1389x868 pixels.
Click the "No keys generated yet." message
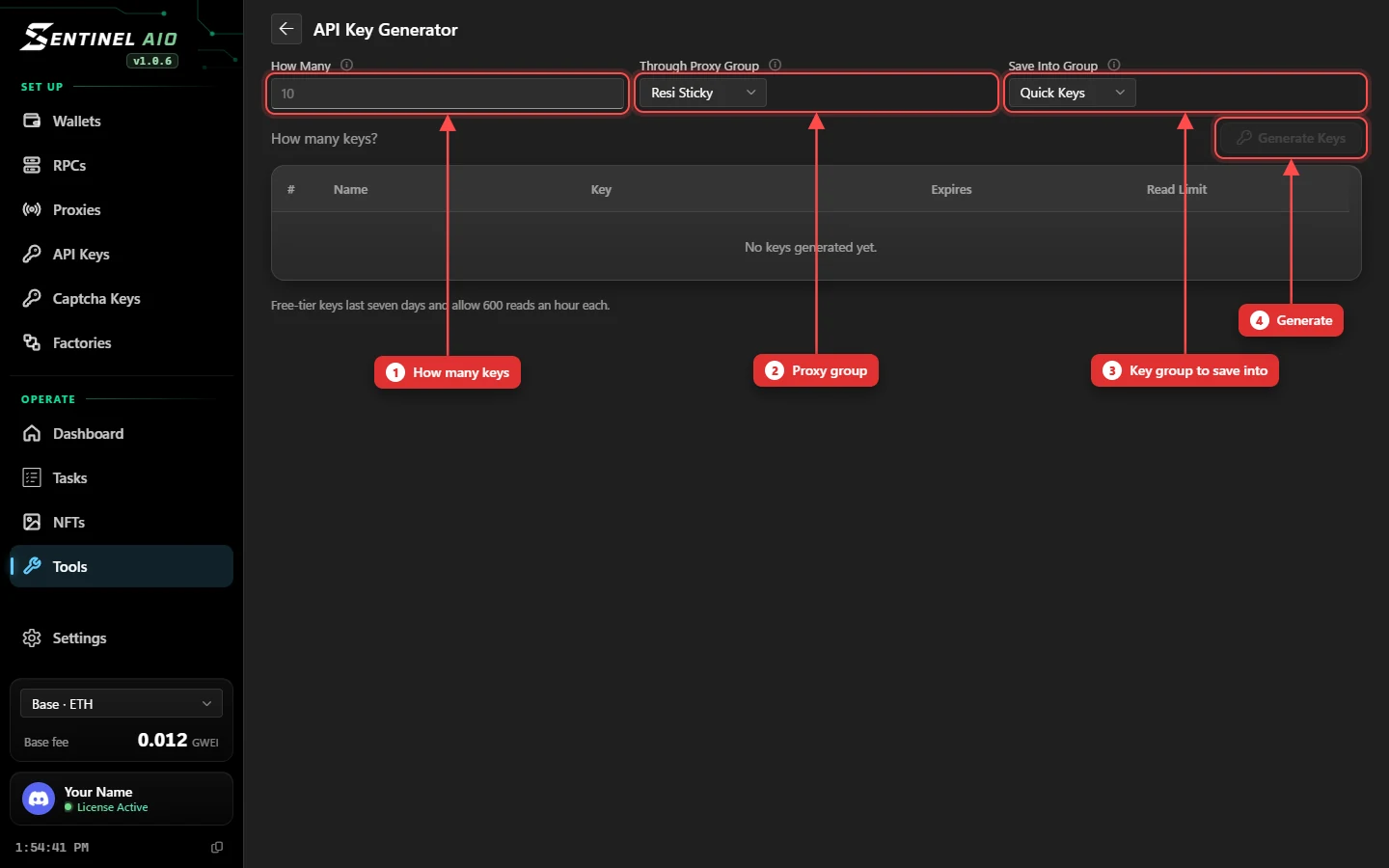[810, 247]
